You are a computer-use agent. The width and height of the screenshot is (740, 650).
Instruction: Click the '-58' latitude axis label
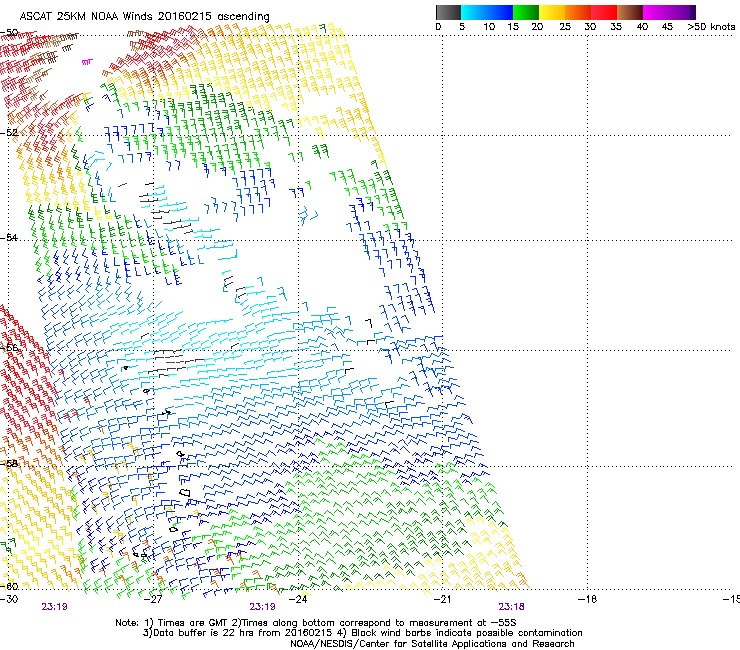(x=9, y=464)
